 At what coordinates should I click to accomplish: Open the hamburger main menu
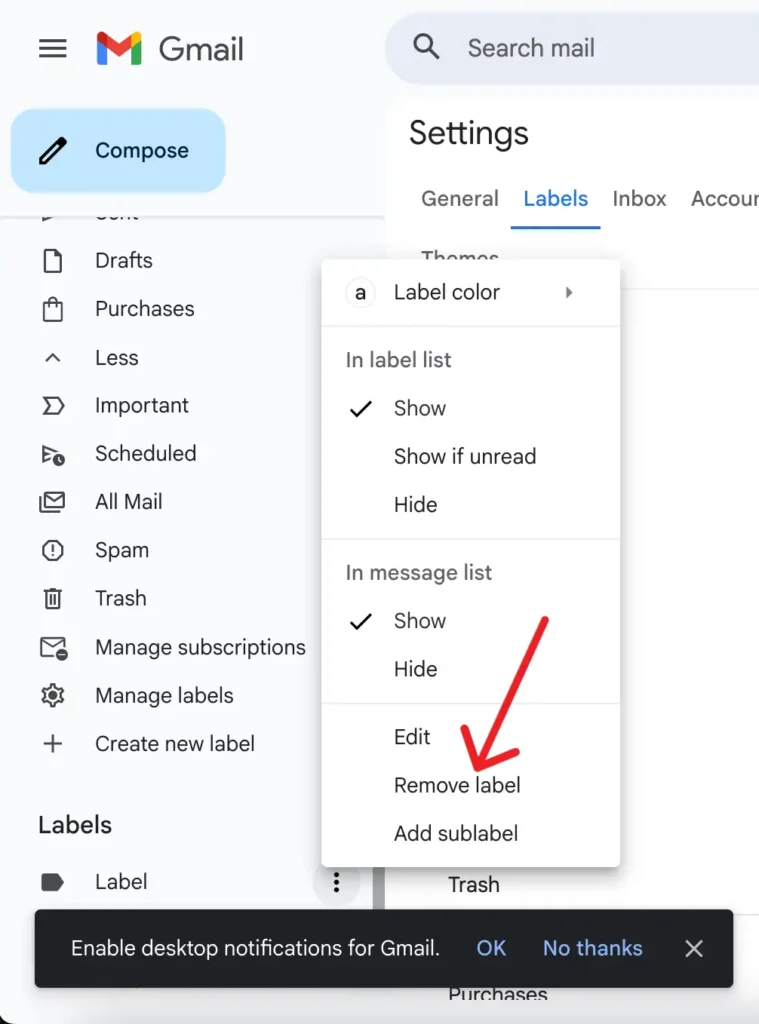(x=52, y=48)
